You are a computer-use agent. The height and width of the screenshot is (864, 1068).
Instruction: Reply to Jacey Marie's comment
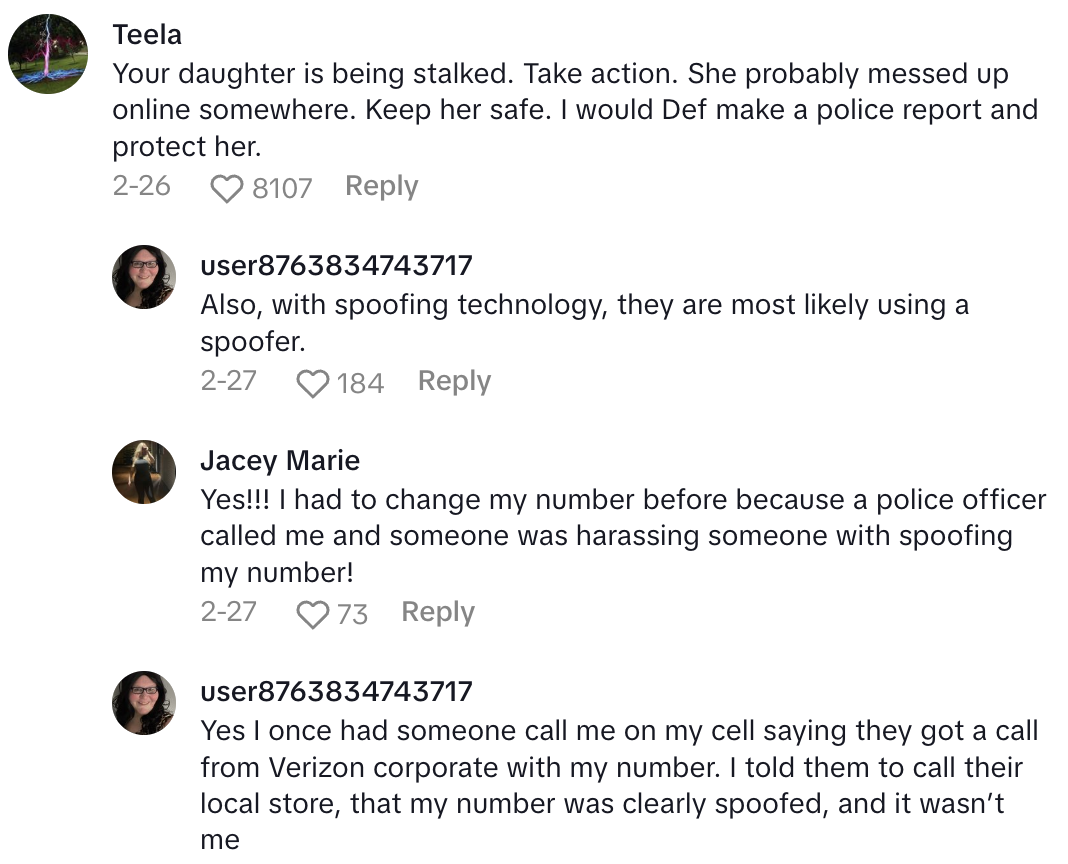[x=437, y=612]
